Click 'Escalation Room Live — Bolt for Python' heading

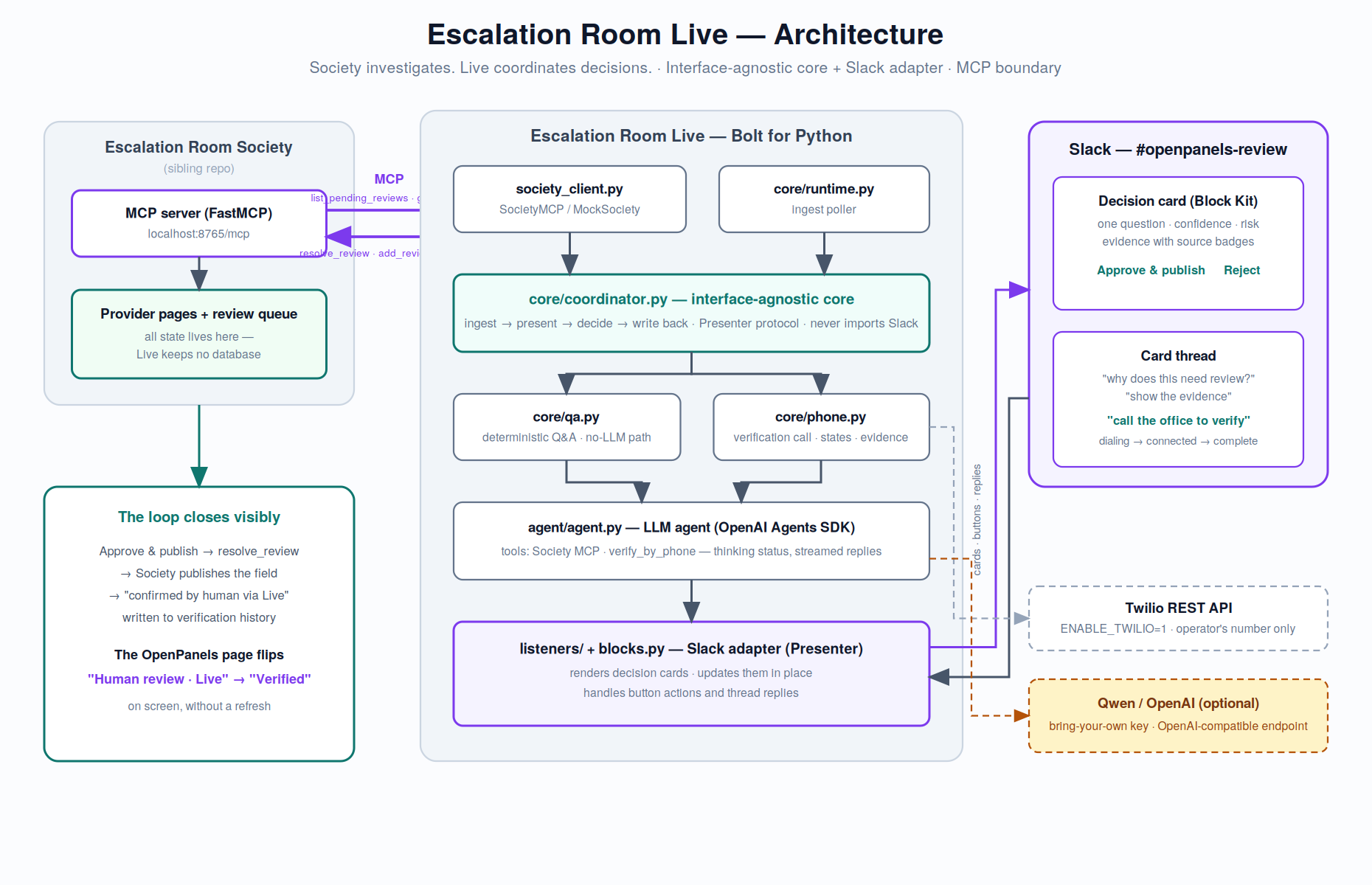coord(691,136)
